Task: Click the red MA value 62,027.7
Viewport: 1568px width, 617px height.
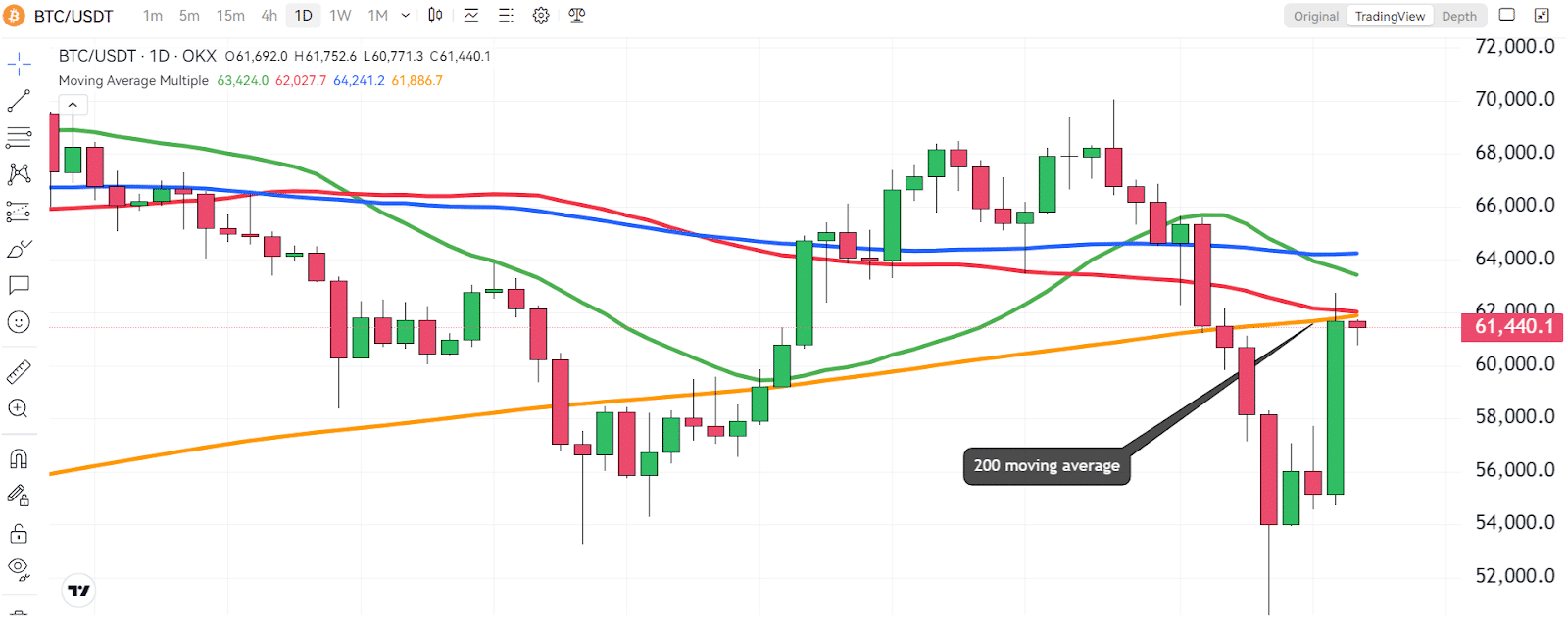Action: 301,81
